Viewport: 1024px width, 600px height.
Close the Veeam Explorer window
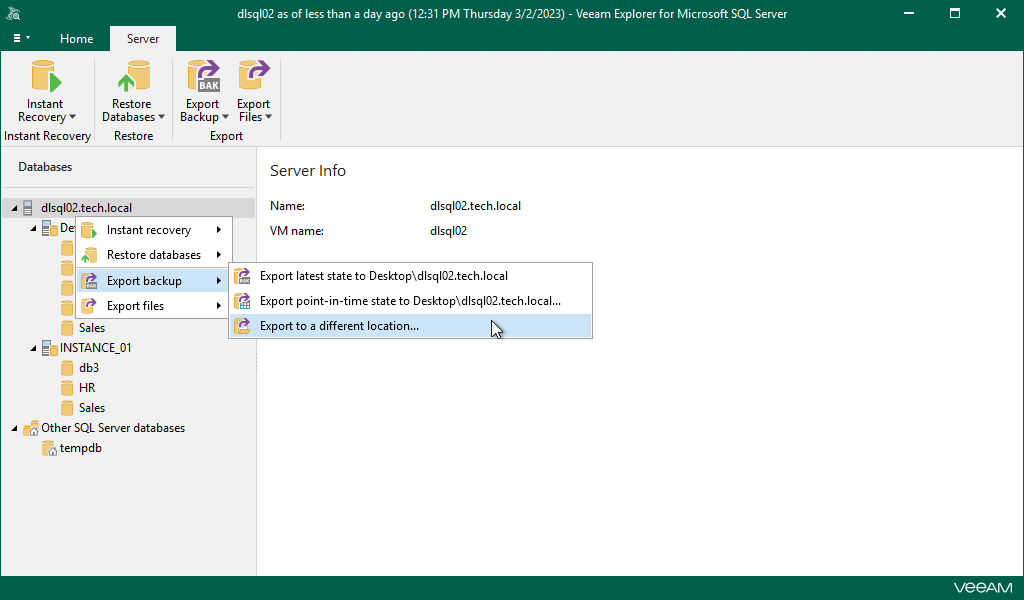click(1000, 13)
